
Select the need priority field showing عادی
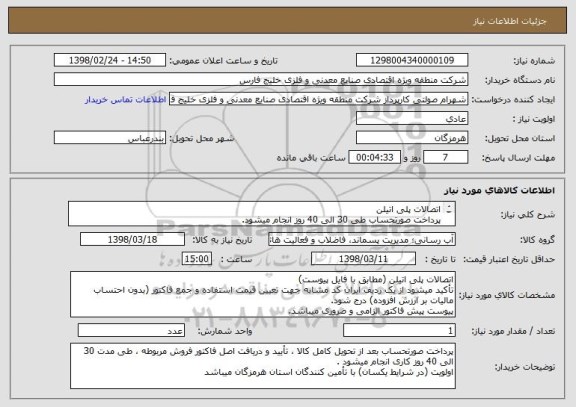[x=412, y=119]
